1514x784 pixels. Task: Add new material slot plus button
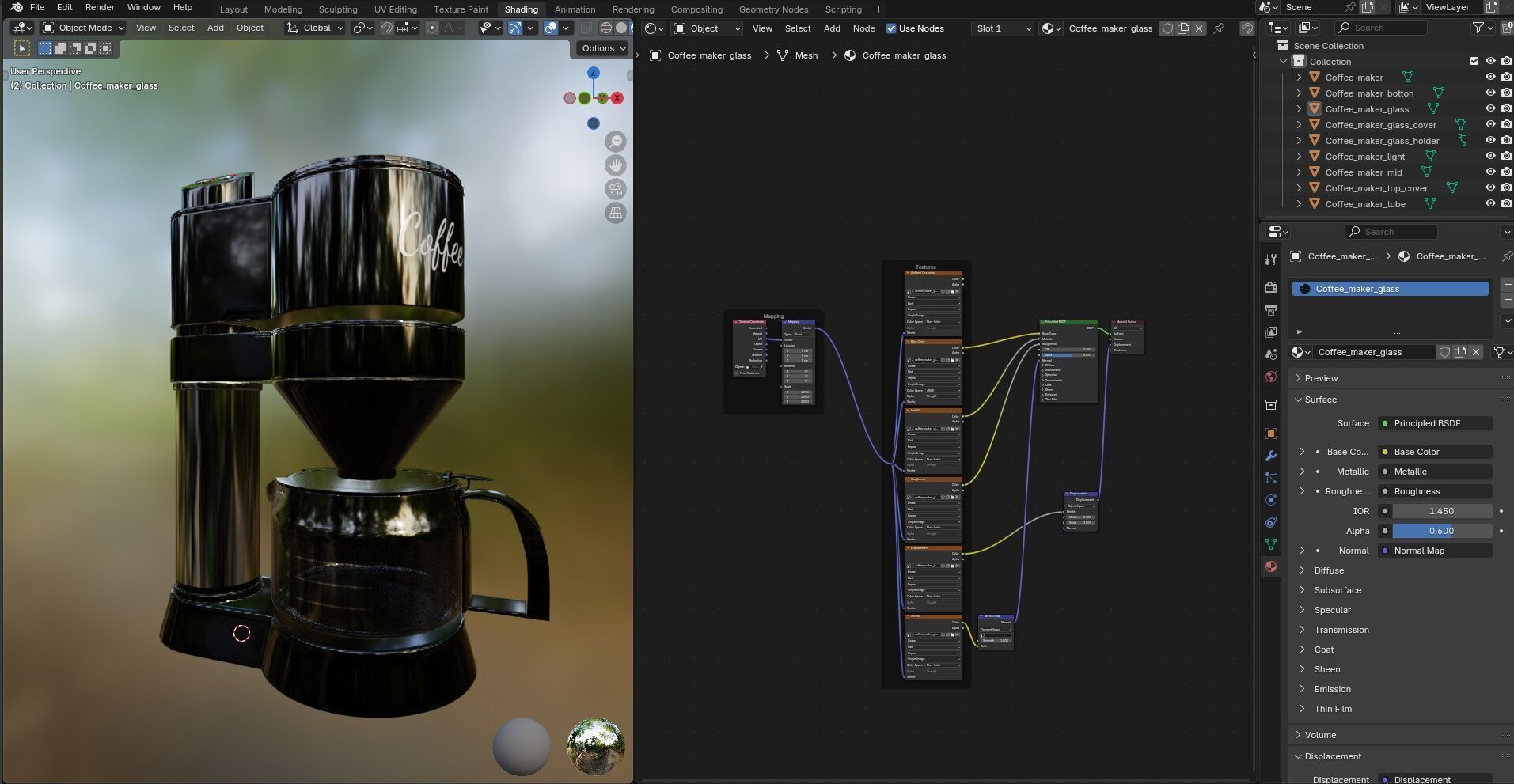click(1507, 284)
